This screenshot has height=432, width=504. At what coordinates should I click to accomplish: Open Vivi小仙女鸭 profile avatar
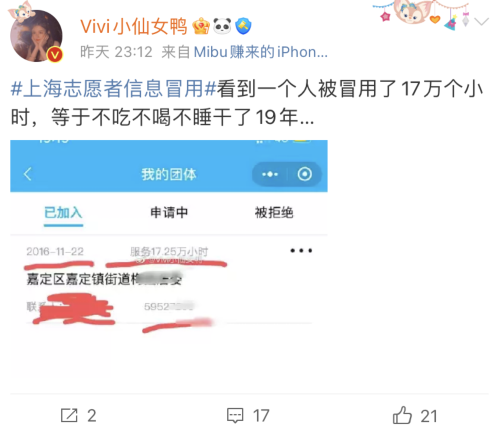36,36
